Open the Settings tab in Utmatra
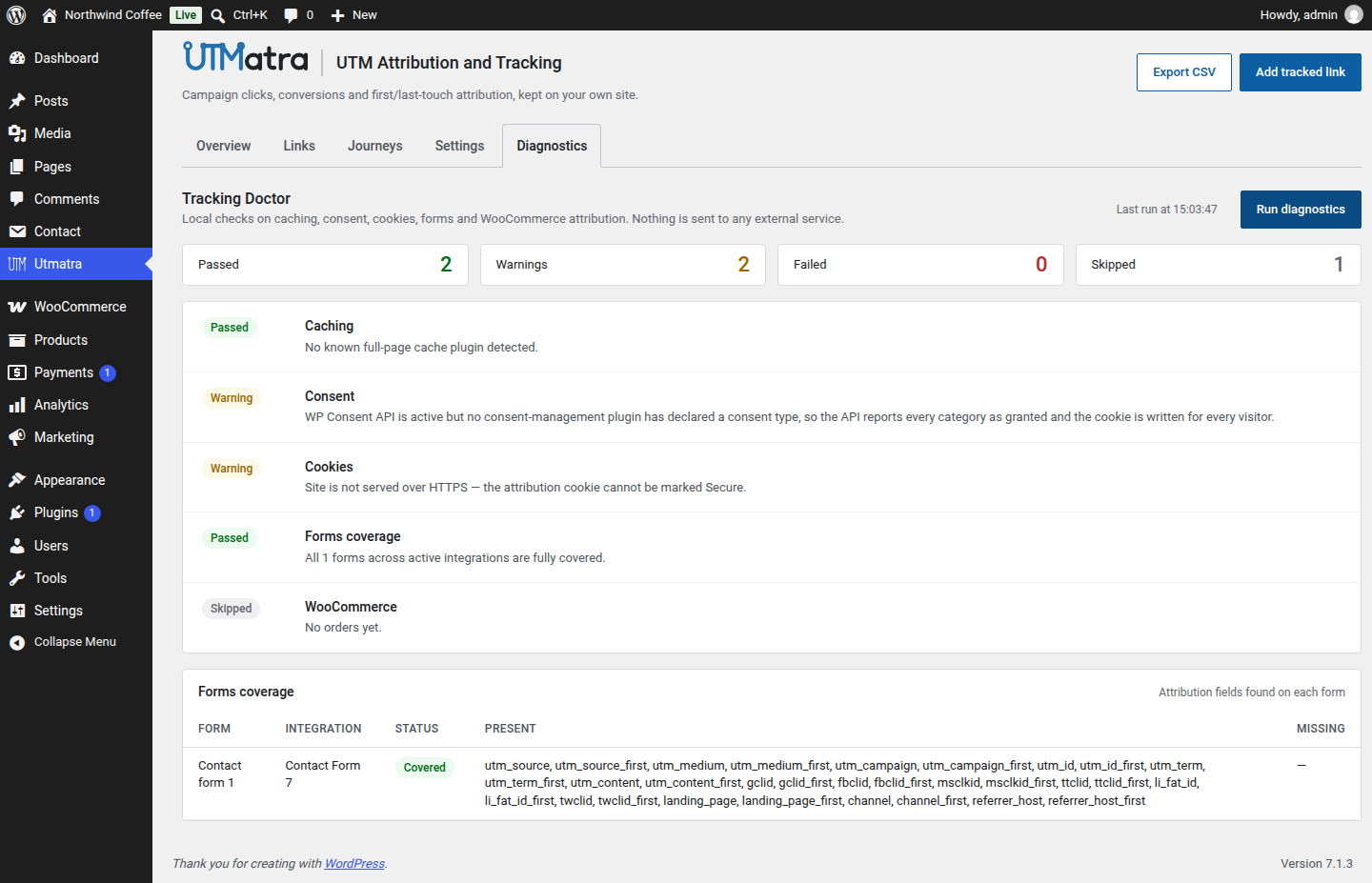The width and height of the screenshot is (1372, 883). tap(459, 146)
